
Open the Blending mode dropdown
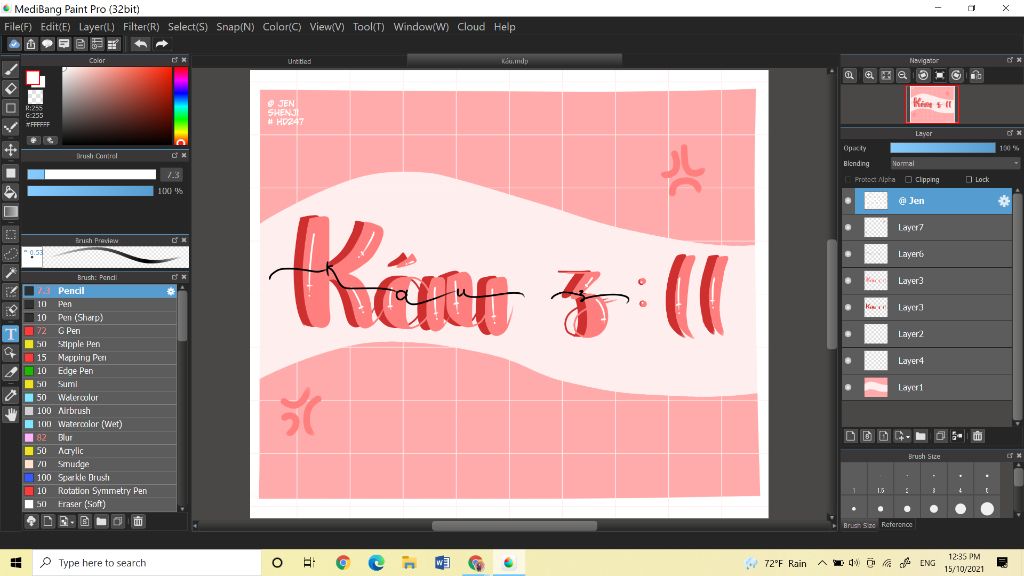pos(954,163)
